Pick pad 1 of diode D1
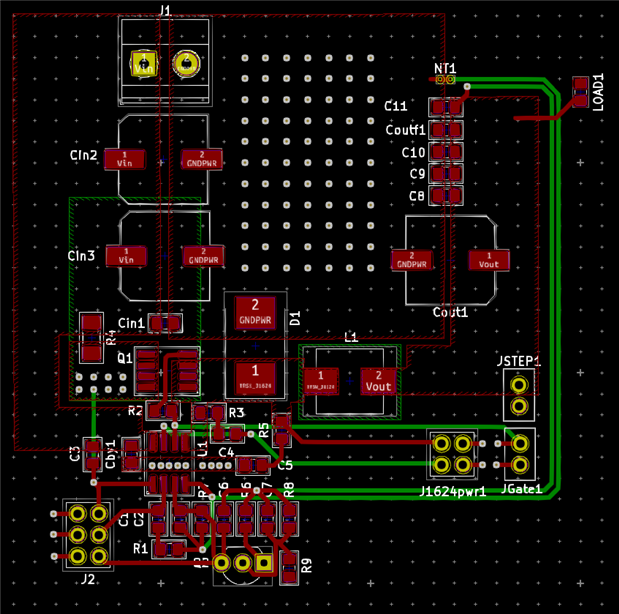Image resolution: width=619 pixels, height=614 pixels. point(255,377)
